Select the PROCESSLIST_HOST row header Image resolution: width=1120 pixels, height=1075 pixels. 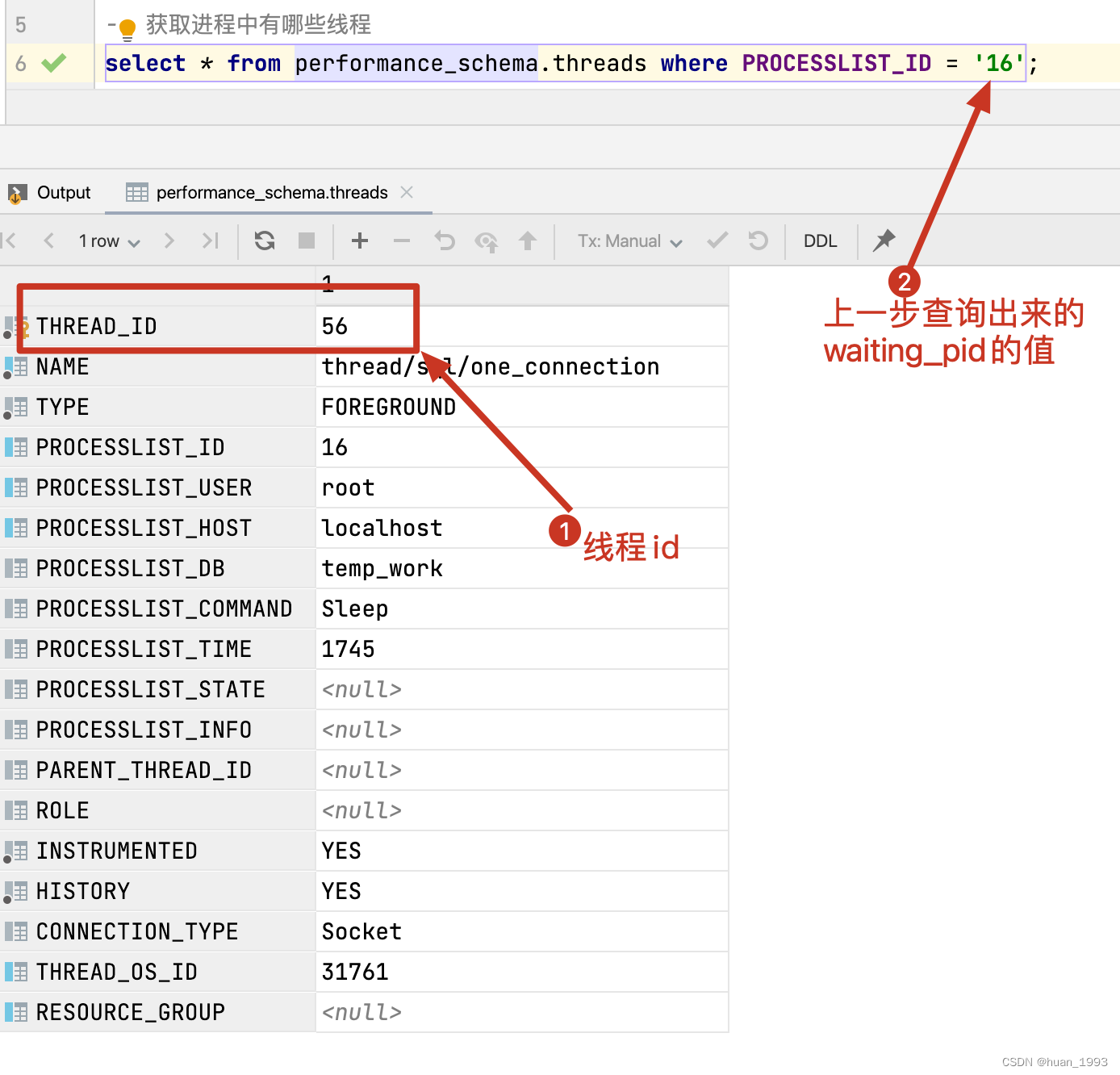(158, 528)
